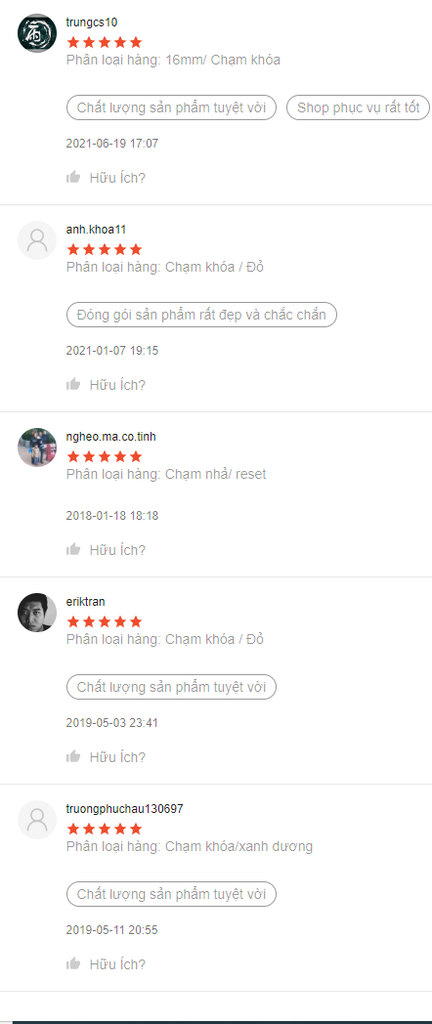Screen dimensions: 432x1024
Task: Click thumbs-up icon on trungcs10's review
Action: point(73,177)
